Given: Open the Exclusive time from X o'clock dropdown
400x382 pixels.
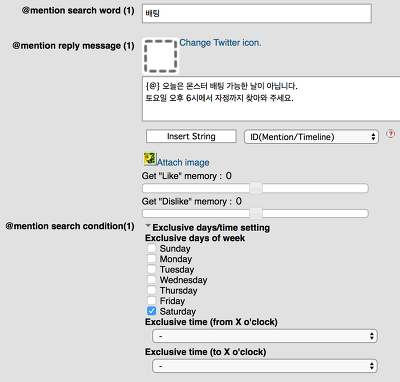Looking at the screenshot, I should click(x=265, y=336).
